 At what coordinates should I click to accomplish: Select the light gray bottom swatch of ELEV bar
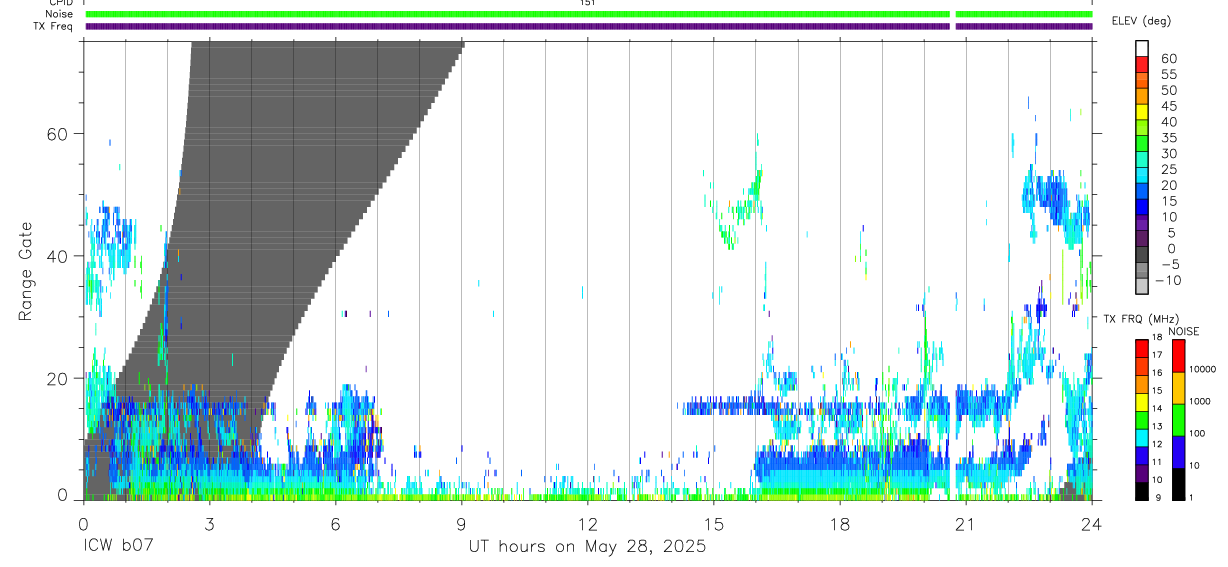[x=1142, y=286]
